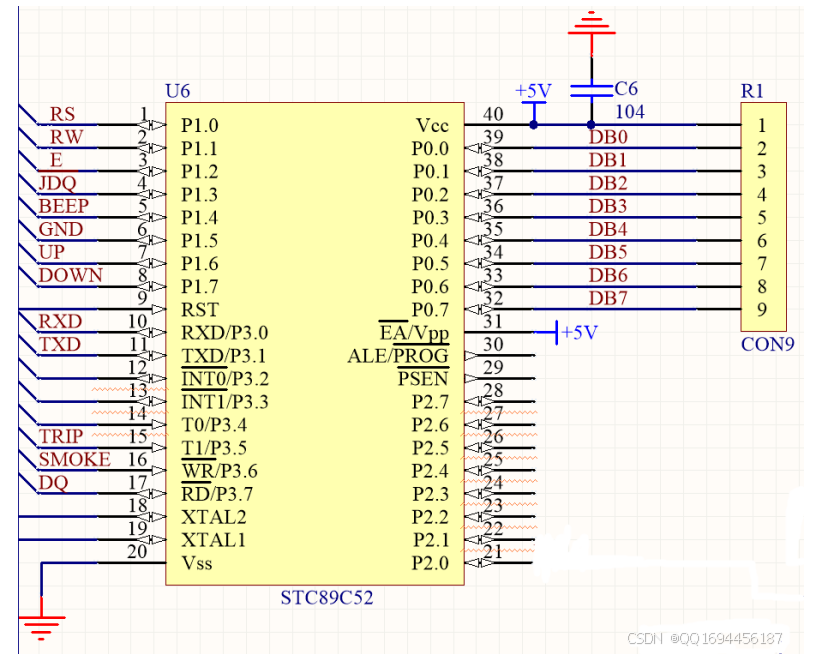Click the ground symbol below Vss
The height and width of the screenshot is (654, 813).
pos(41,628)
